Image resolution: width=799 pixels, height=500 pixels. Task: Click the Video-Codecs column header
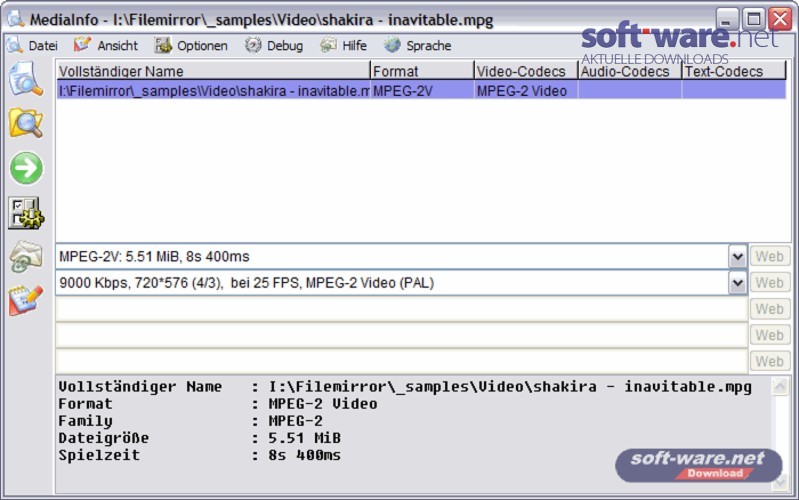click(526, 71)
